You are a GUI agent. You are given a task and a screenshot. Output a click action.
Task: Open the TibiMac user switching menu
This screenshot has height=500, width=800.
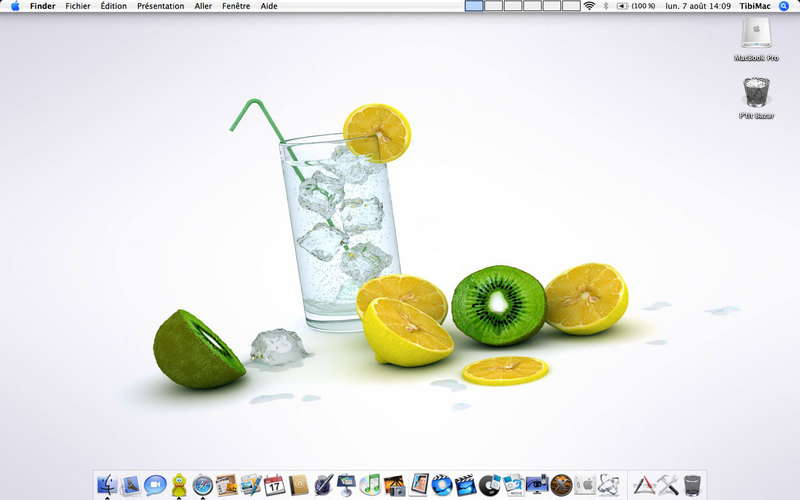click(x=755, y=6)
